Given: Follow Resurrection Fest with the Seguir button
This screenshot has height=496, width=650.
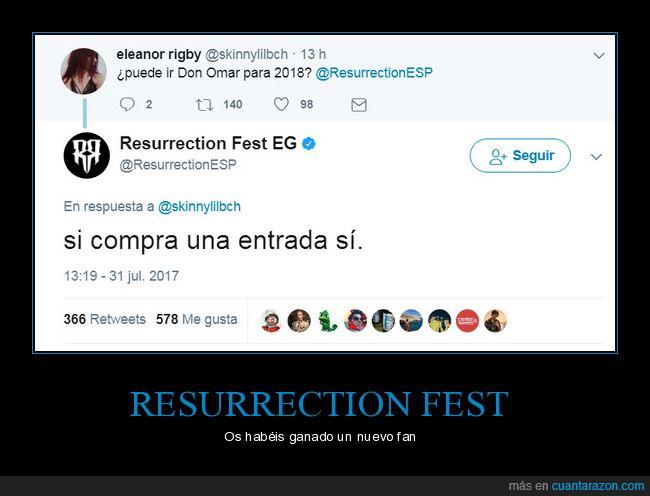Looking at the screenshot, I should click(520, 155).
